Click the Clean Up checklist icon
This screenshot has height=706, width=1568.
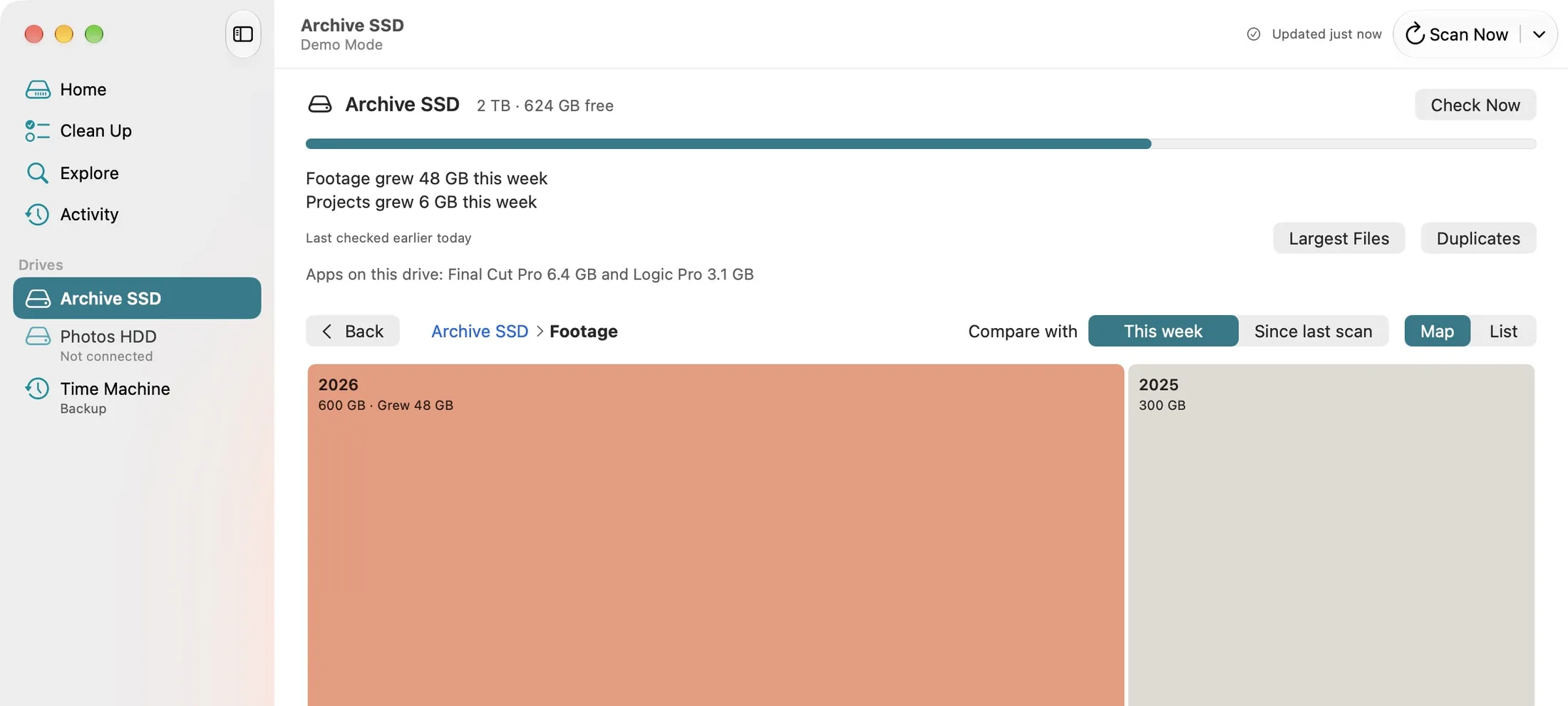click(38, 131)
